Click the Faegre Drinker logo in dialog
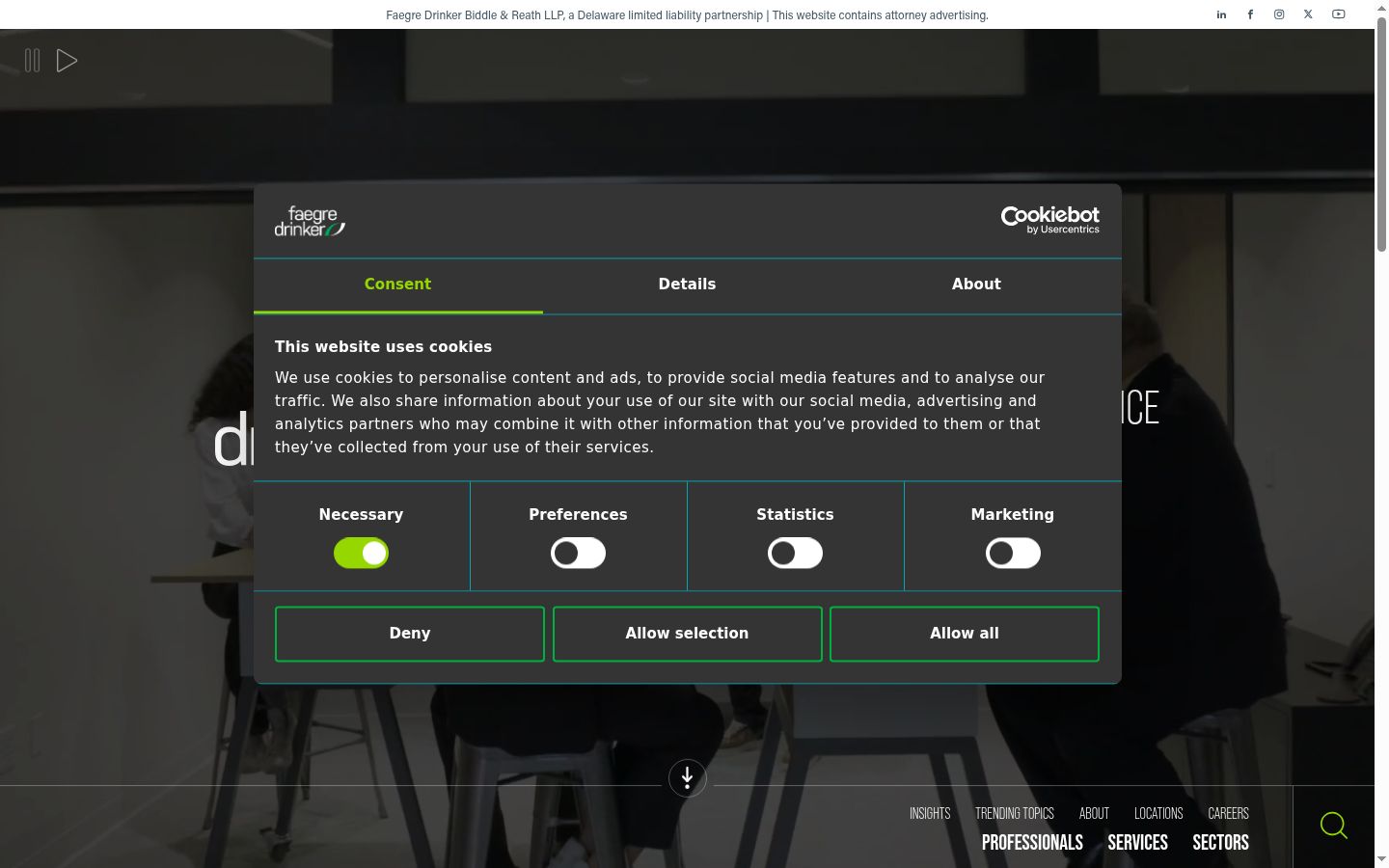The height and width of the screenshot is (868, 1389). (310, 221)
